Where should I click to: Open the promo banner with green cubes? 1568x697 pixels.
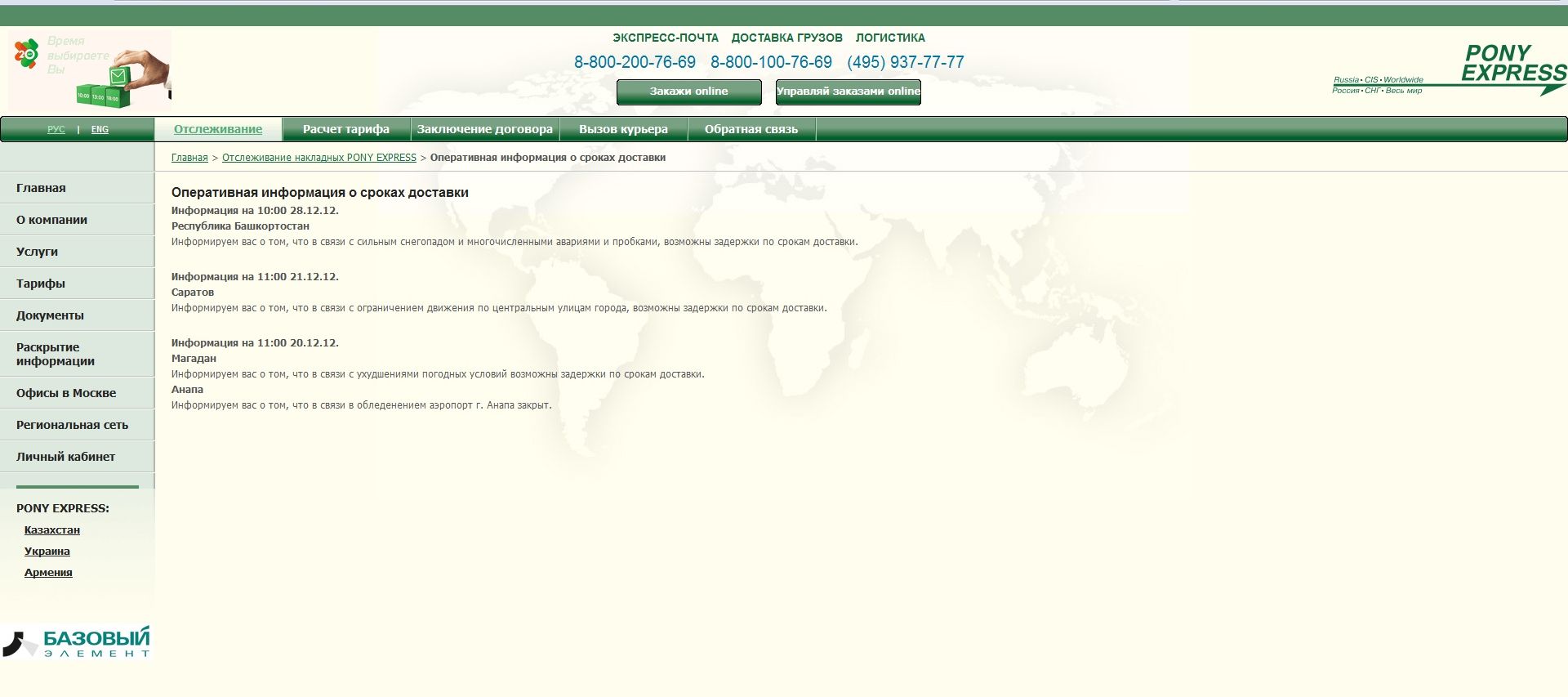[90, 71]
